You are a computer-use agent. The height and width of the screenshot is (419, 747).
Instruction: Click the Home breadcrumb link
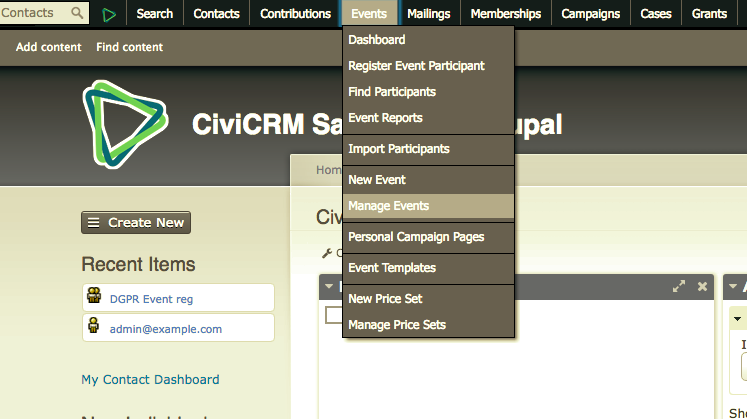coord(329,170)
